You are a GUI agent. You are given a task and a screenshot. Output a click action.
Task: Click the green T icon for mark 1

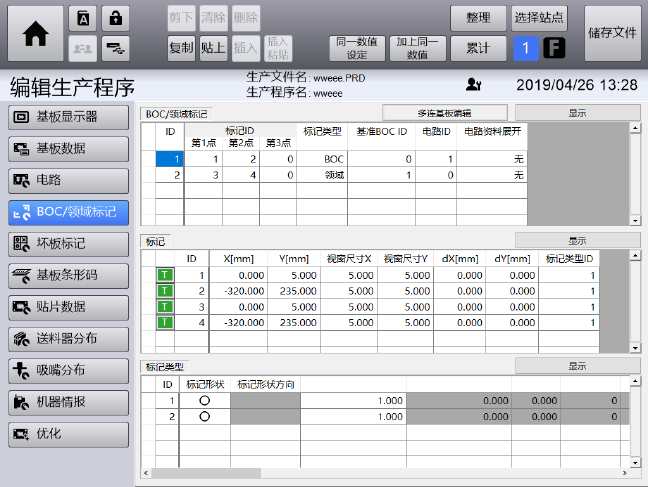165,275
